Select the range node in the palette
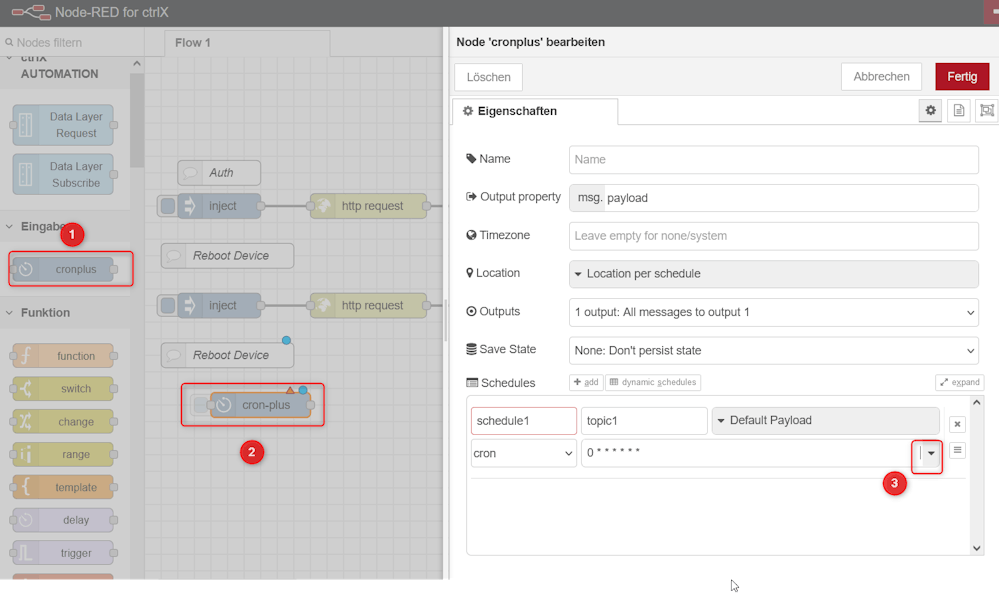The width and height of the screenshot is (999, 604). 63,454
